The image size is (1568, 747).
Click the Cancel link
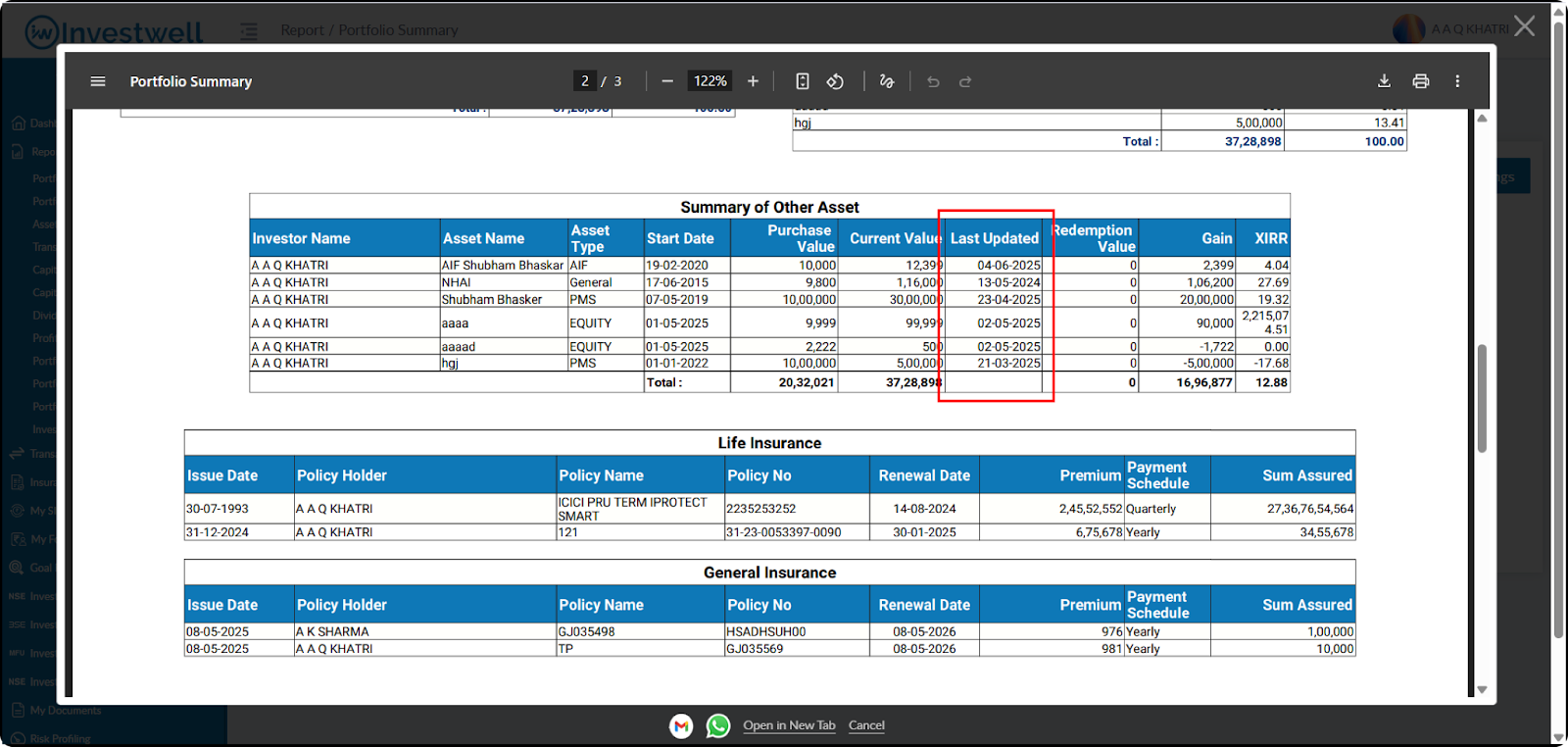pyautogui.click(x=866, y=725)
